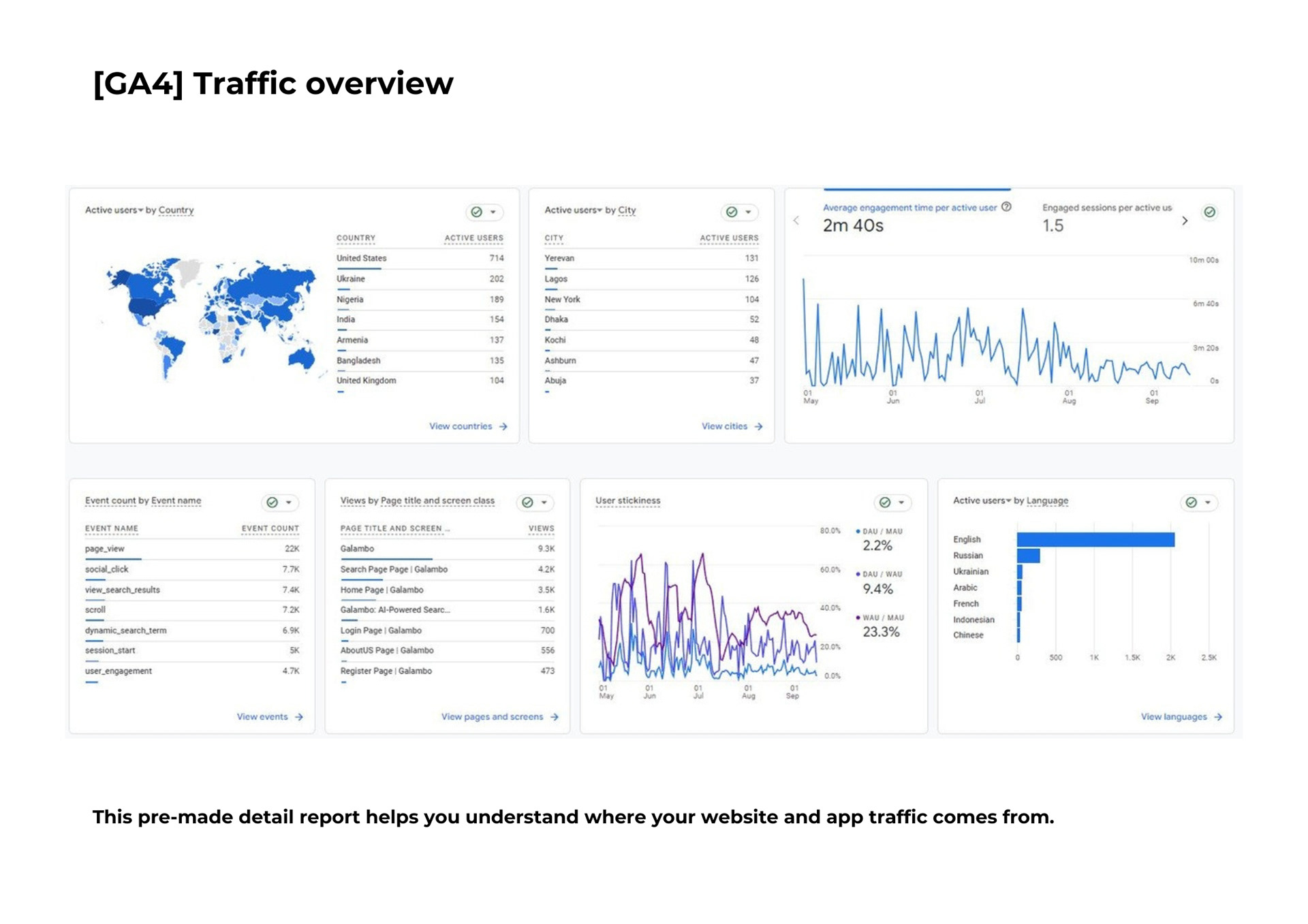Expand dropdown arrow on User stickiness card
This screenshot has height=924, width=1308.
click(x=901, y=503)
